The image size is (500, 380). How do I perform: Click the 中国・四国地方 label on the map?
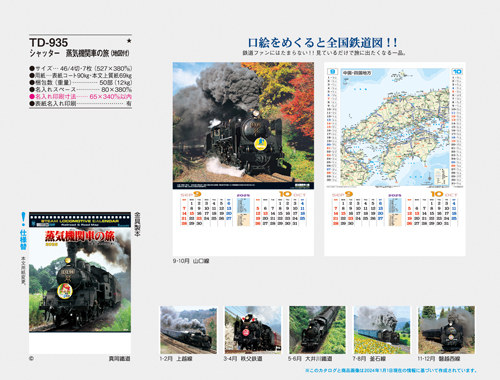(357, 73)
